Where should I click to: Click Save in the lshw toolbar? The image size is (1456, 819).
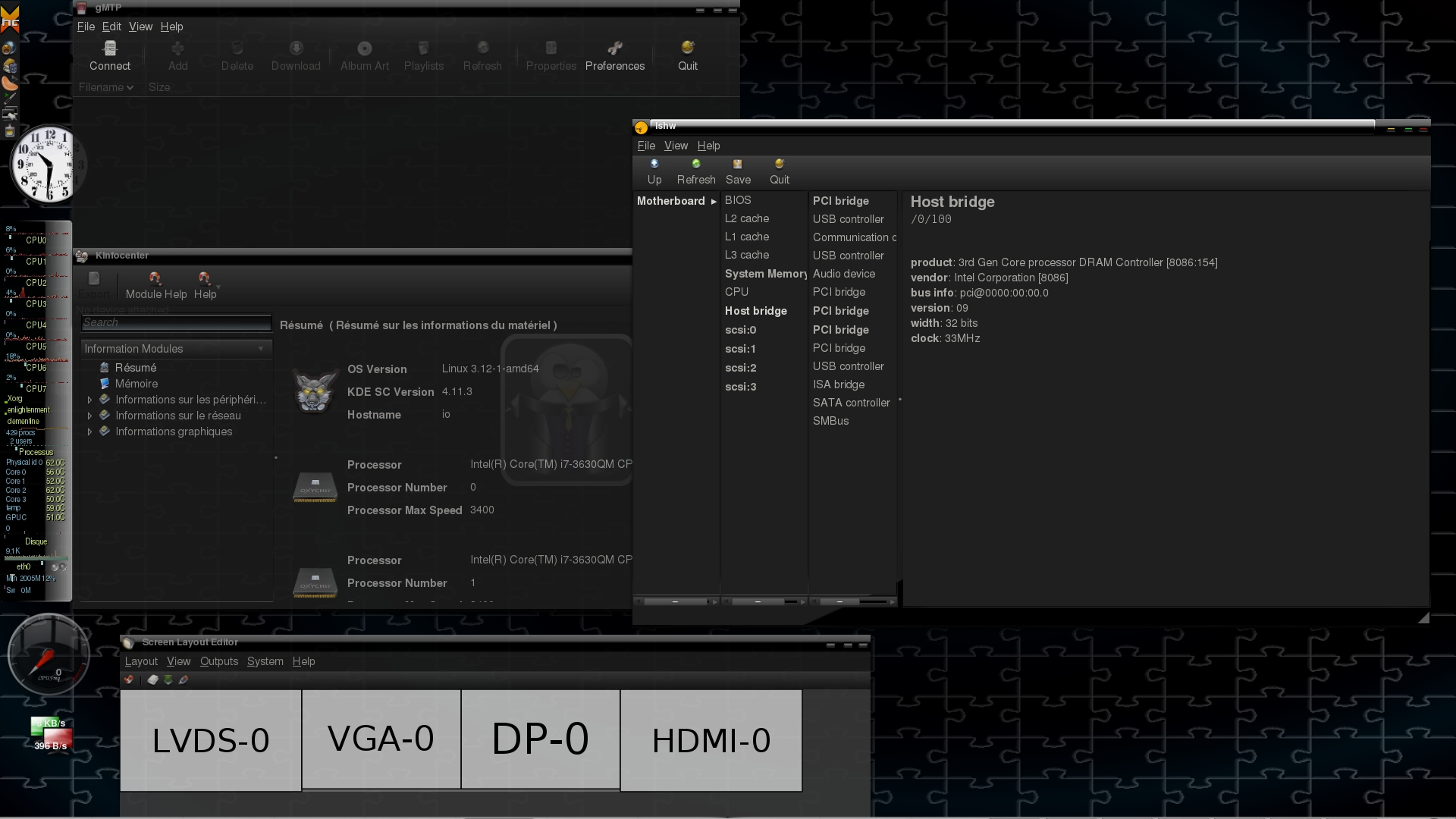737,171
